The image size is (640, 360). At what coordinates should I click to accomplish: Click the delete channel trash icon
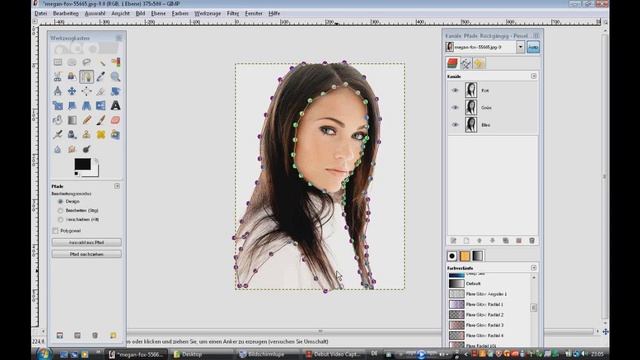[x=532, y=241]
